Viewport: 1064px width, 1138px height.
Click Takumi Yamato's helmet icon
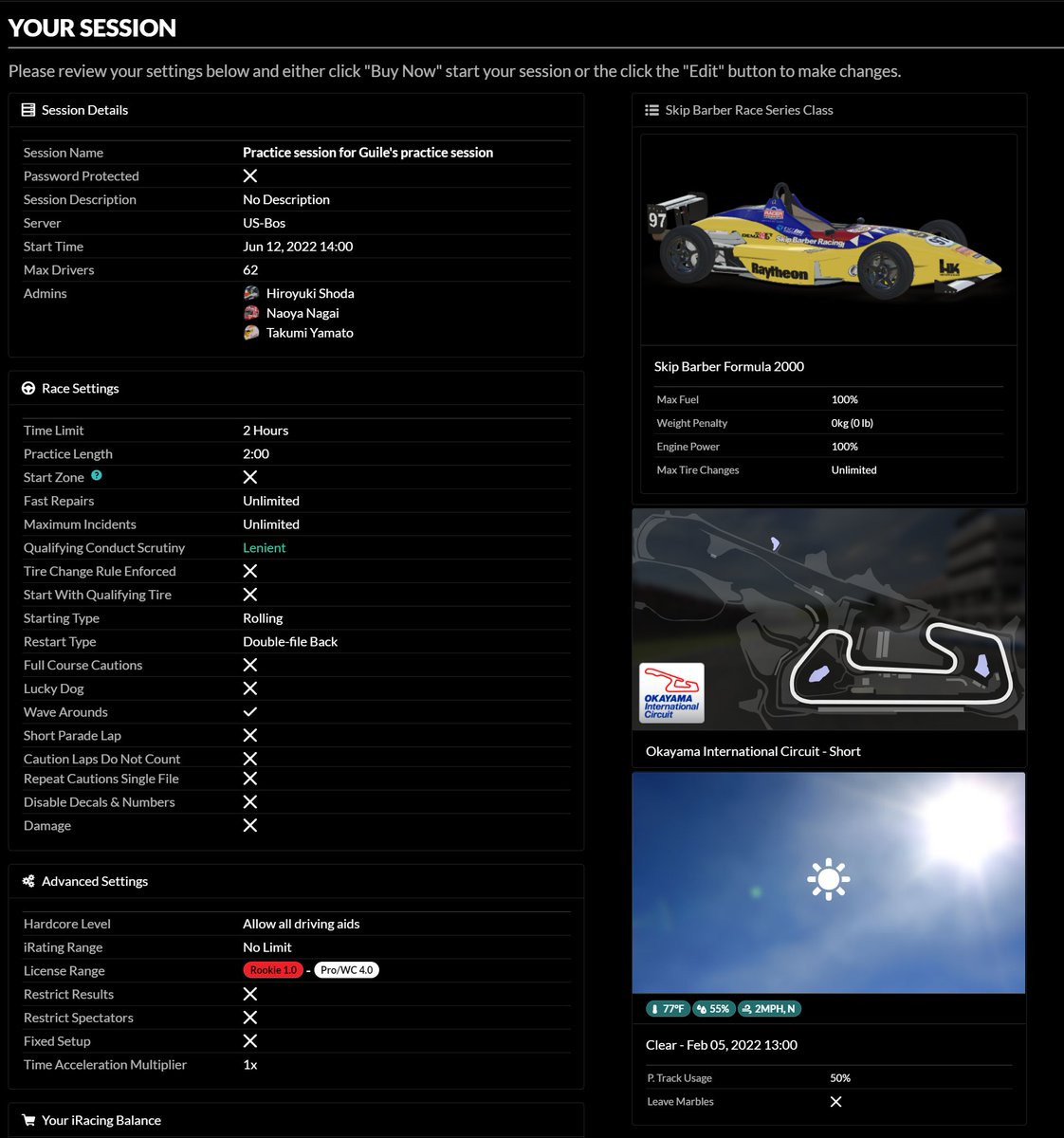click(251, 333)
